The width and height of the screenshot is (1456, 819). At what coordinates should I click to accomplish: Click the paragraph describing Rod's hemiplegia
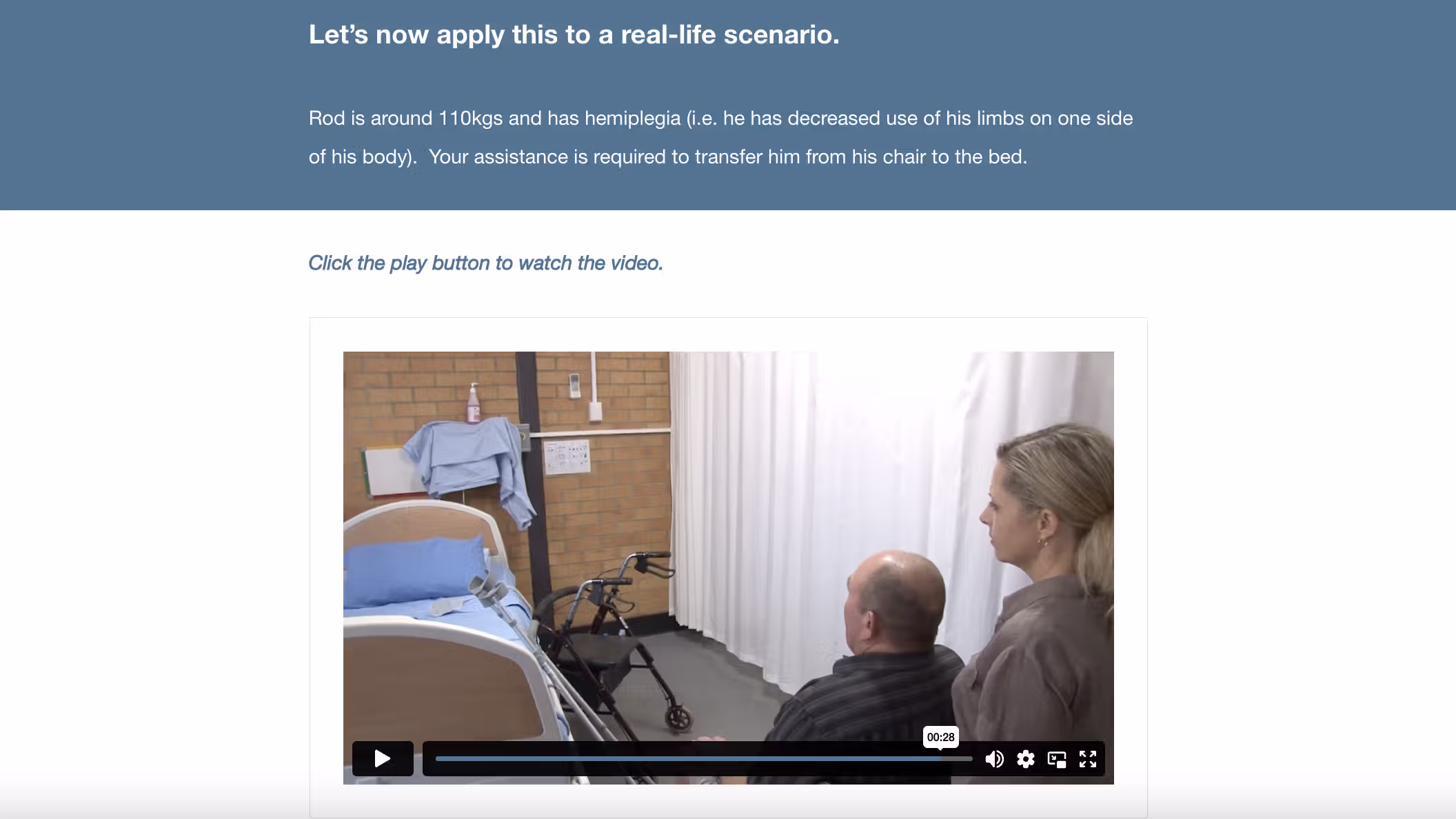click(x=720, y=137)
